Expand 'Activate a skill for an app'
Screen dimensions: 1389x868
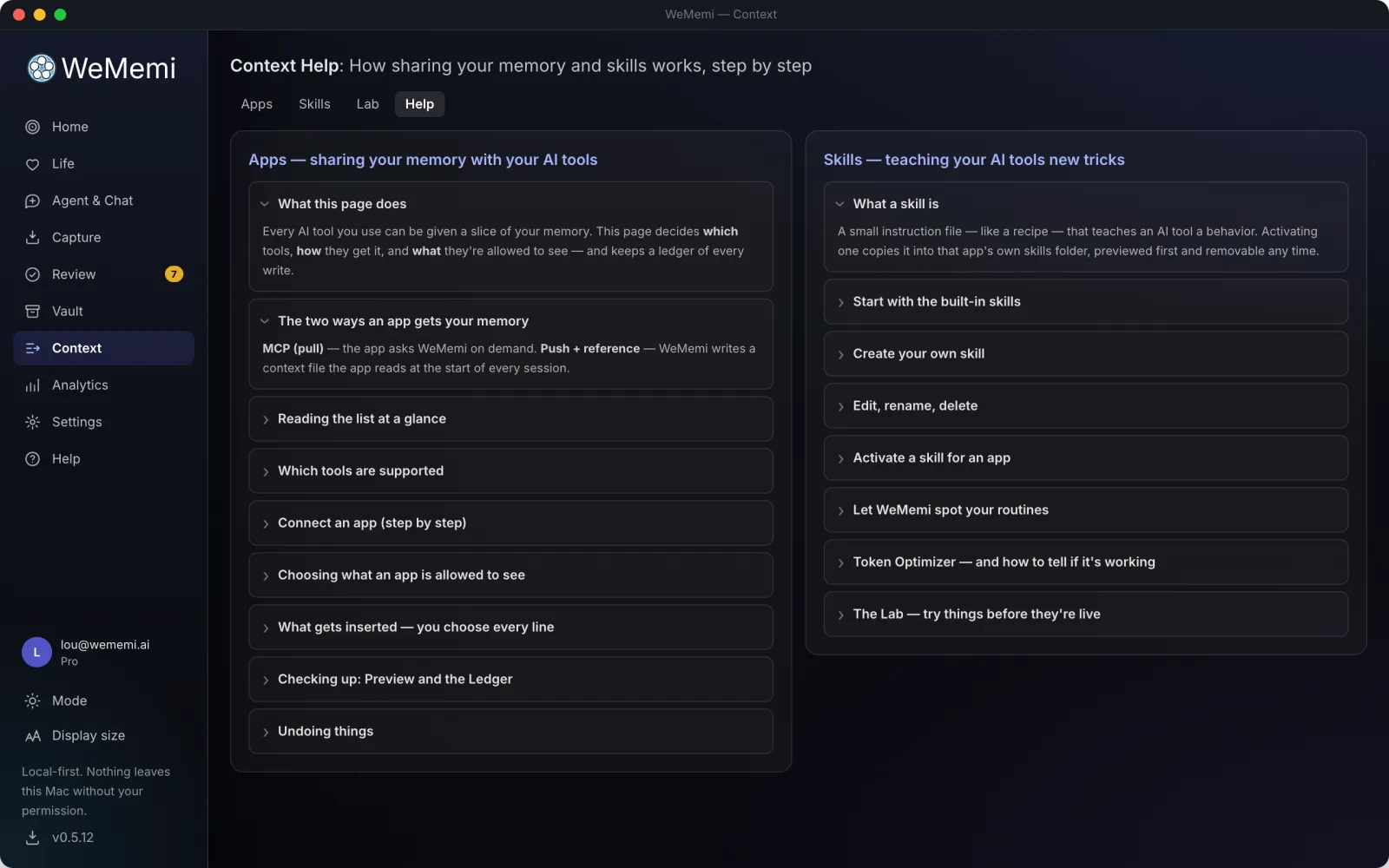tap(1085, 457)
